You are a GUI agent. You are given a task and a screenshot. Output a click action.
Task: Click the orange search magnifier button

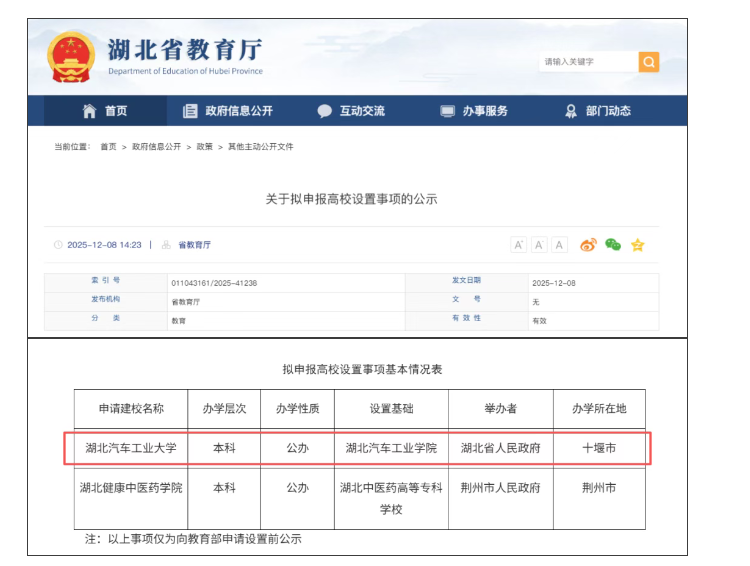(649, 62)
